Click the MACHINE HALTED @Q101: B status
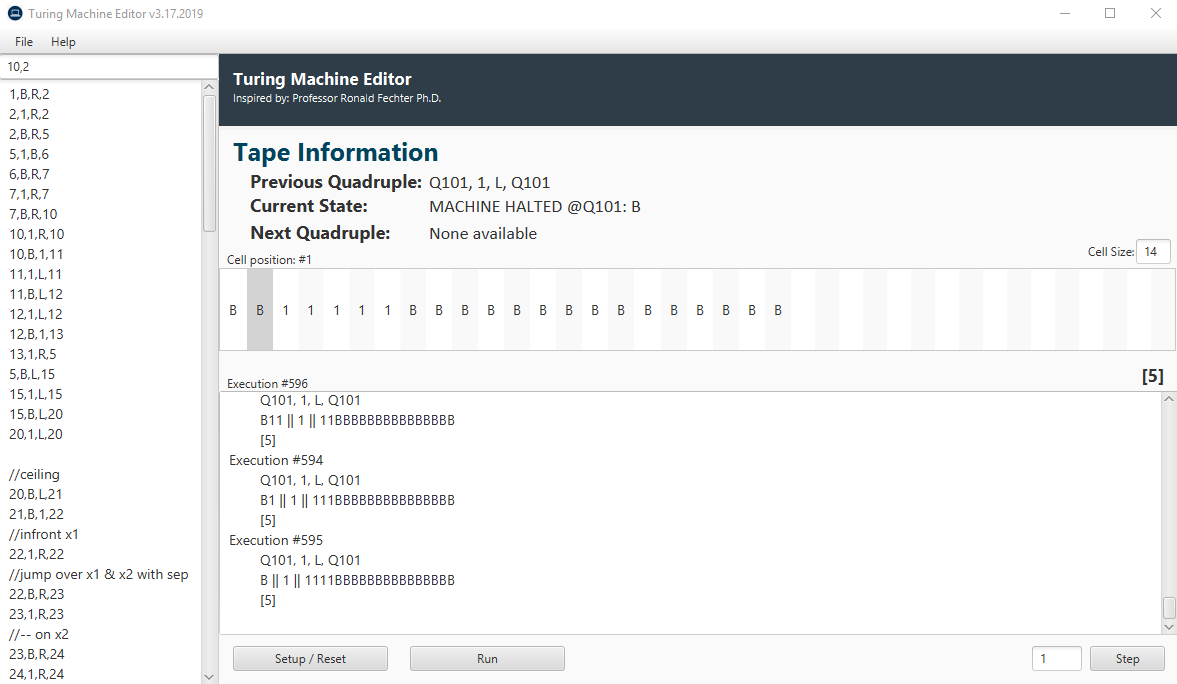1177x684 pixels. pyautogui.click(x=534, y=206)
